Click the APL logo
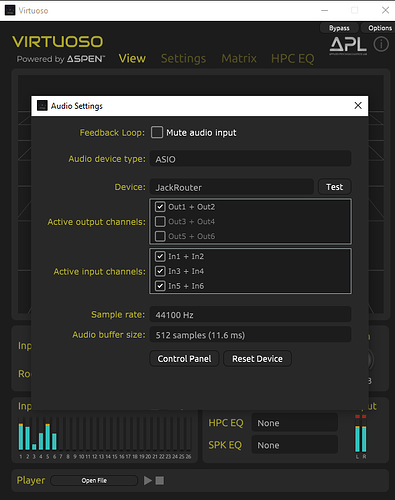Screen dimensions: 395x500 [x=348, y=46]
